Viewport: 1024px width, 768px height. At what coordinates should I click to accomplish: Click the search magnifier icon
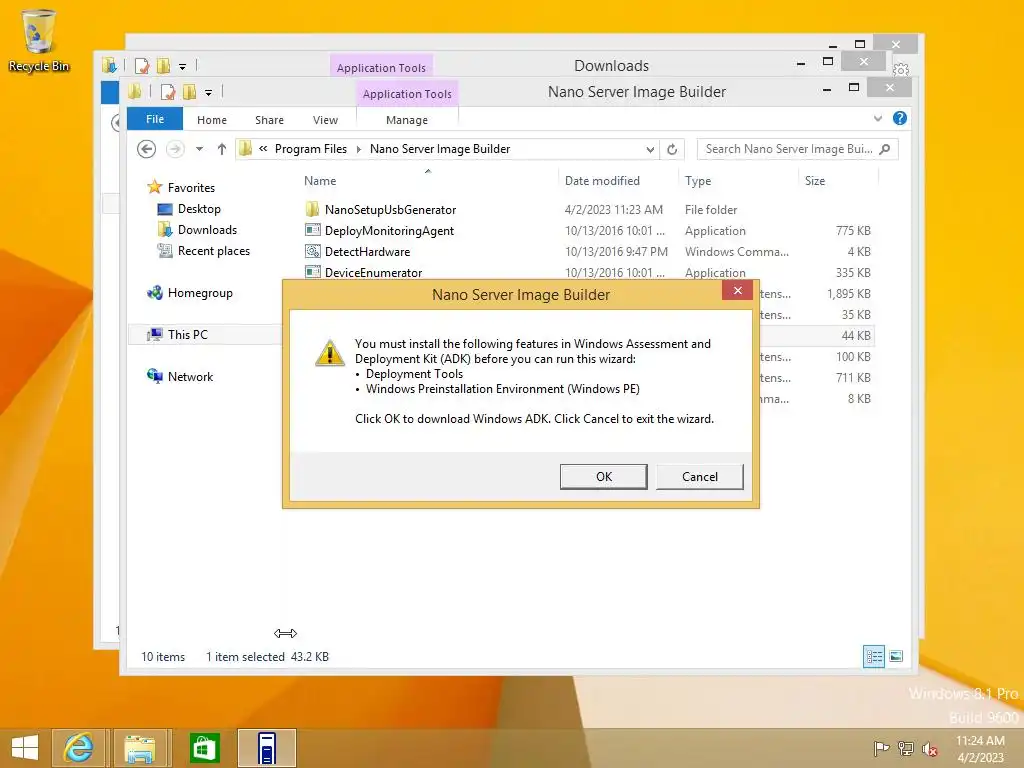pyautogui.click(x=885, y=149)
